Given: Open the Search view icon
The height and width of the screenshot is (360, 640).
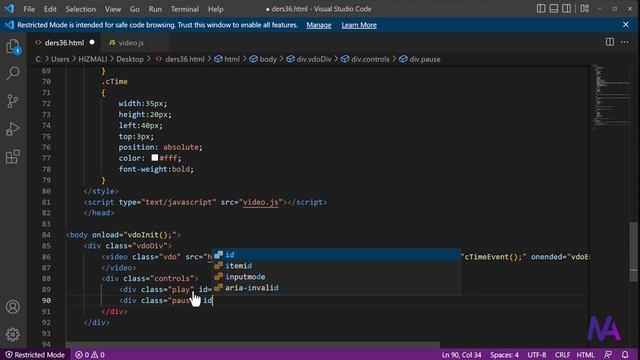Looking at the screenshot, I should pos(13,73).
